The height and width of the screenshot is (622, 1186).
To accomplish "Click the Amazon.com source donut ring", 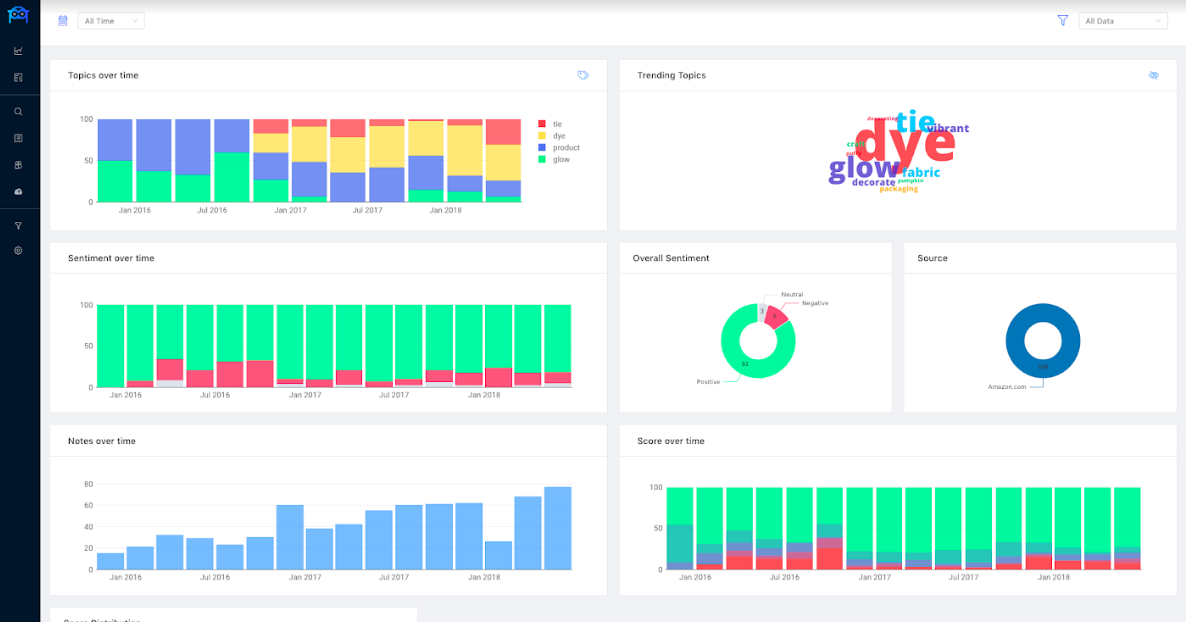I will click(x=1043, y=367).
